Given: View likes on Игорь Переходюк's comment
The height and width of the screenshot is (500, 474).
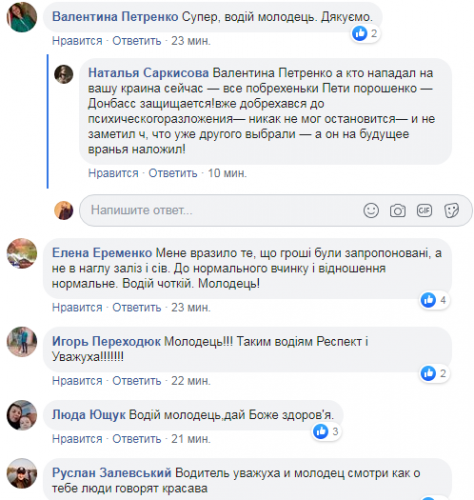Looking at the screenshot, I should coord(434,373).
